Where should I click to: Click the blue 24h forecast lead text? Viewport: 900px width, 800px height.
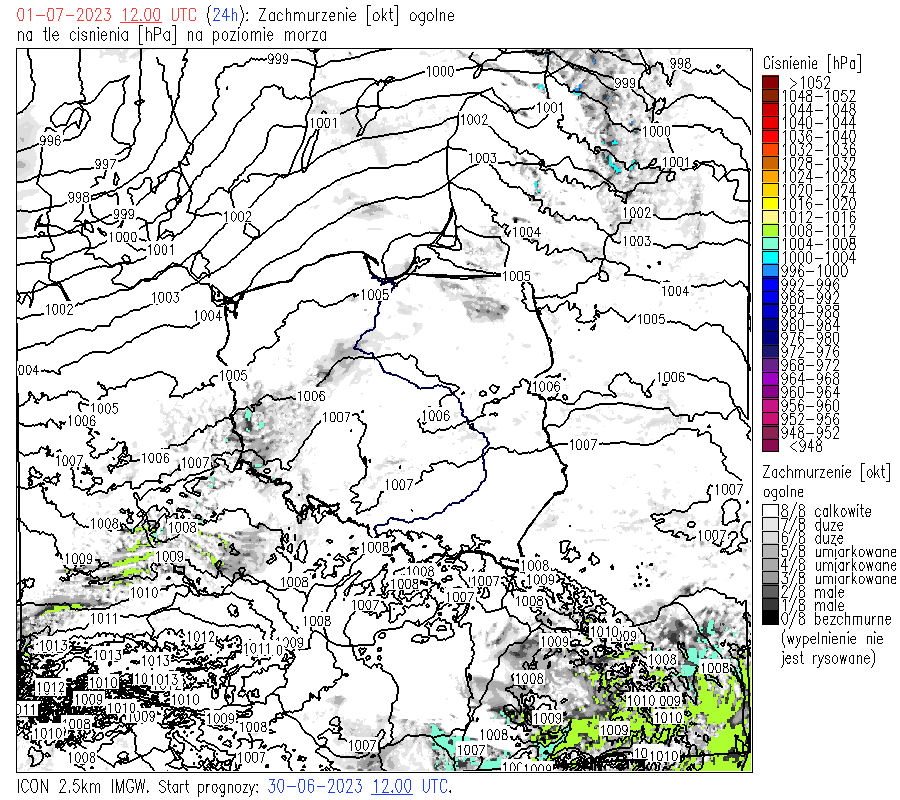pos(224,15)
